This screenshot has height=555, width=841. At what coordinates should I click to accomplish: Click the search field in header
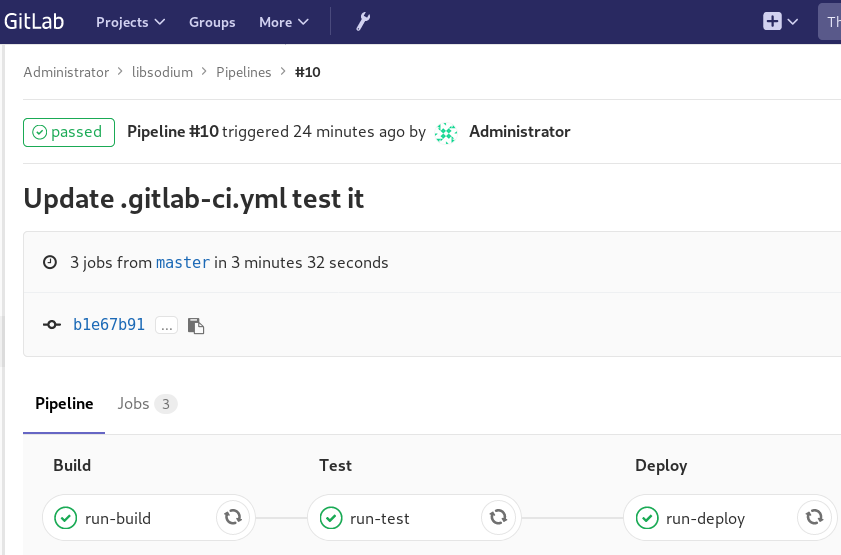pyautogui.click(x=831, y=22)
